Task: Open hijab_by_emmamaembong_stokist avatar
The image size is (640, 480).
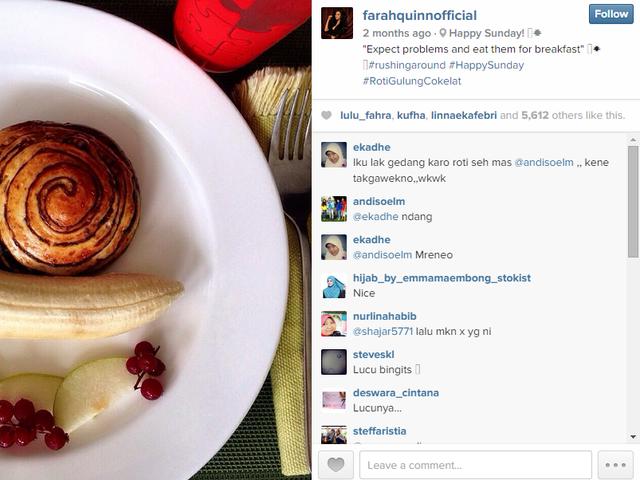Action: pyautogui.click(x=334, y=286)
